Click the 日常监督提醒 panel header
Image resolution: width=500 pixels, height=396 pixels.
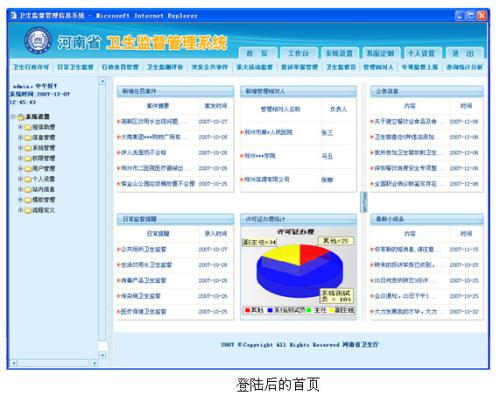[x=175, y=219]
